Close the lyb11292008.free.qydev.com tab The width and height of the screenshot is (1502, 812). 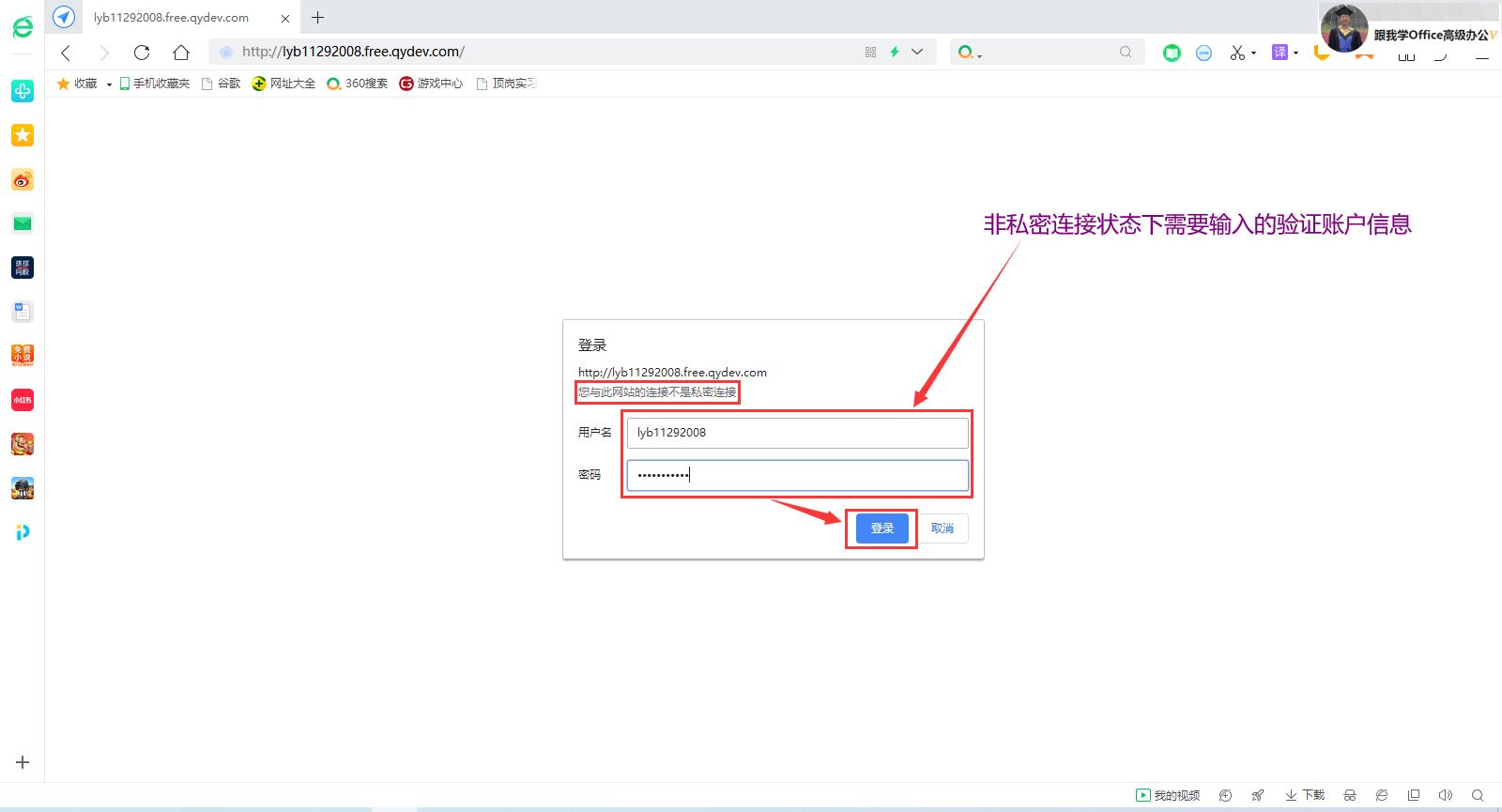tap(285, 18)
